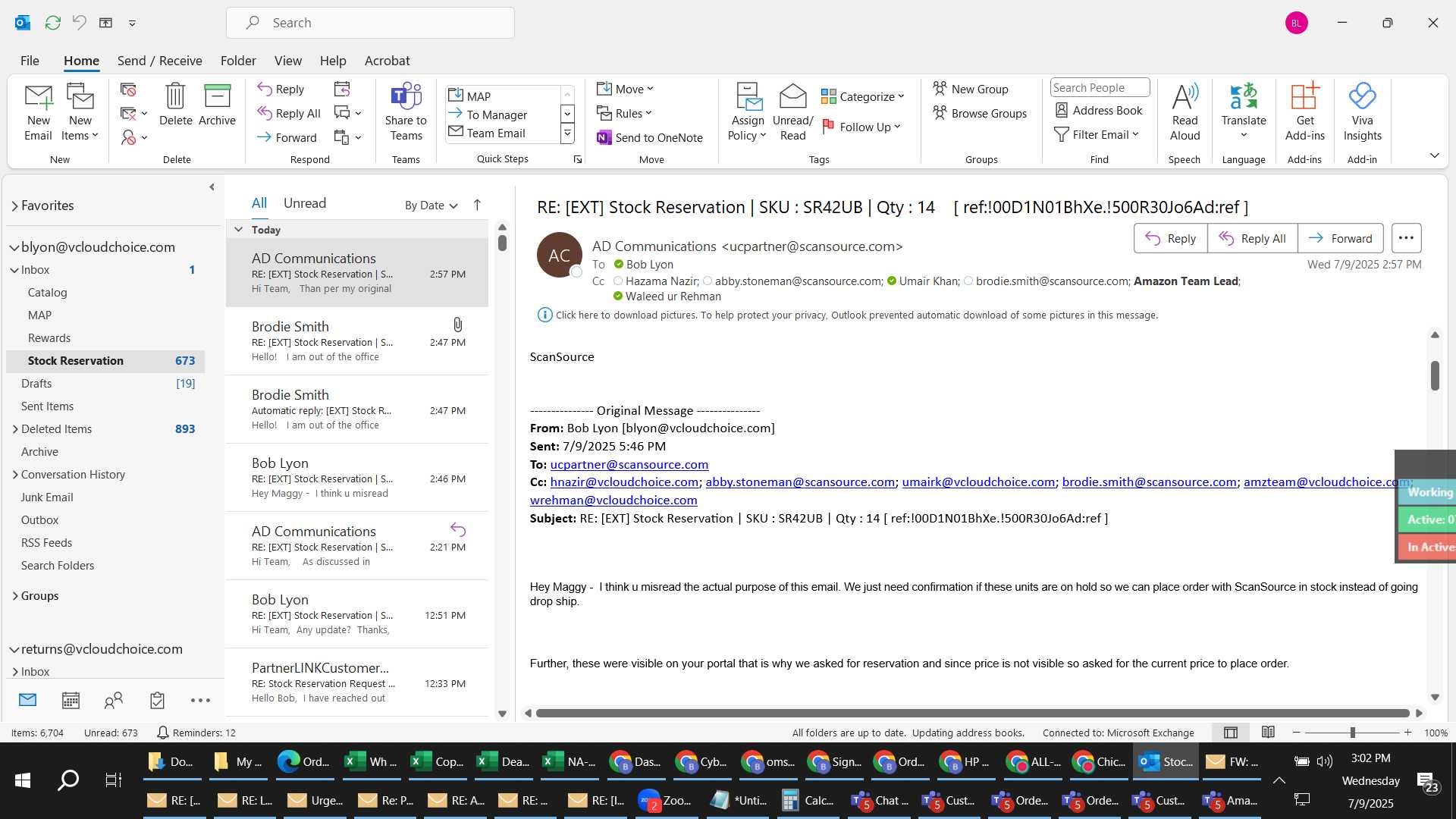
Task: Click Windows Start button
Action: tap(22, 780)
